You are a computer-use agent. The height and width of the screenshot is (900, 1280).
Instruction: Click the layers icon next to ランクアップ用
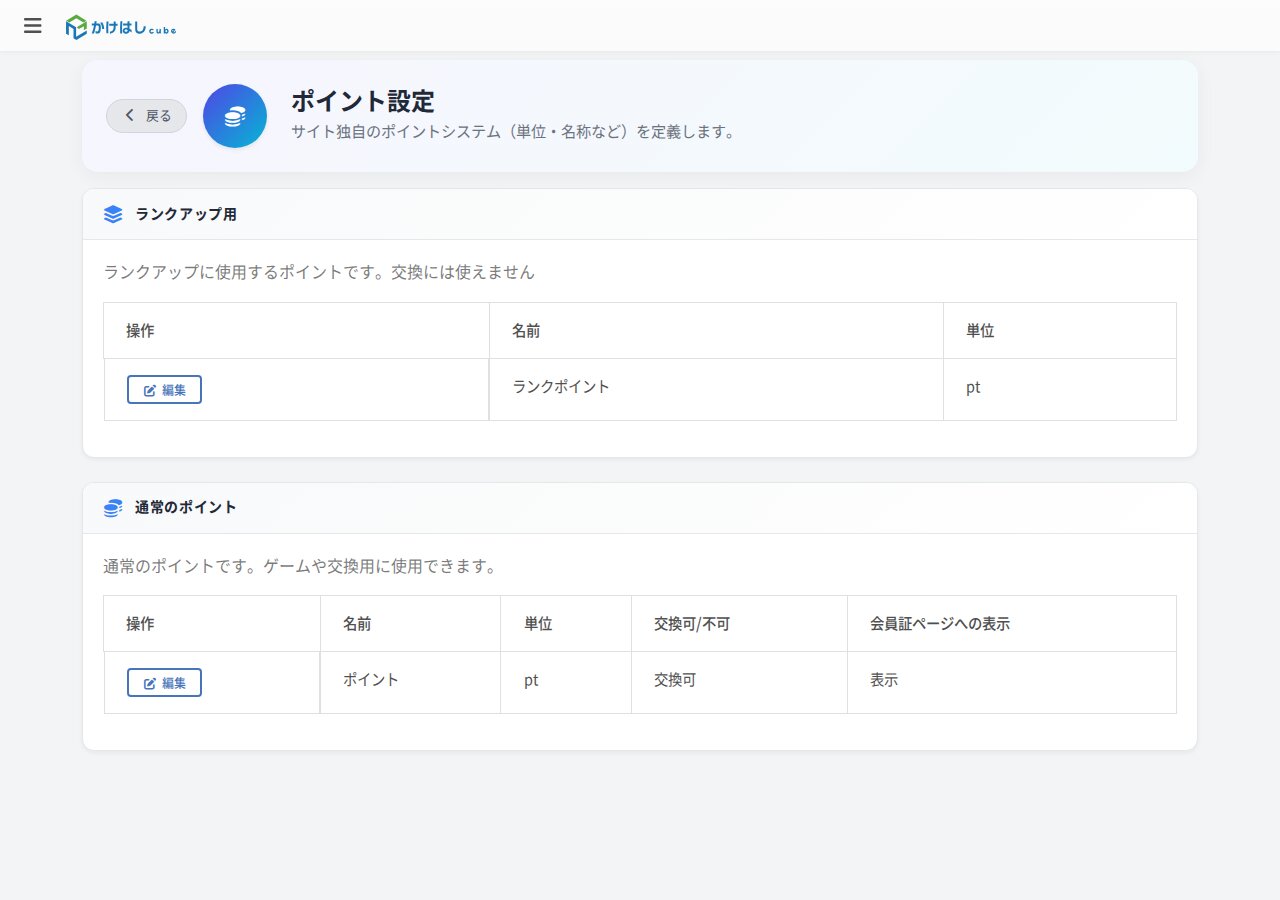pos(113,214)
